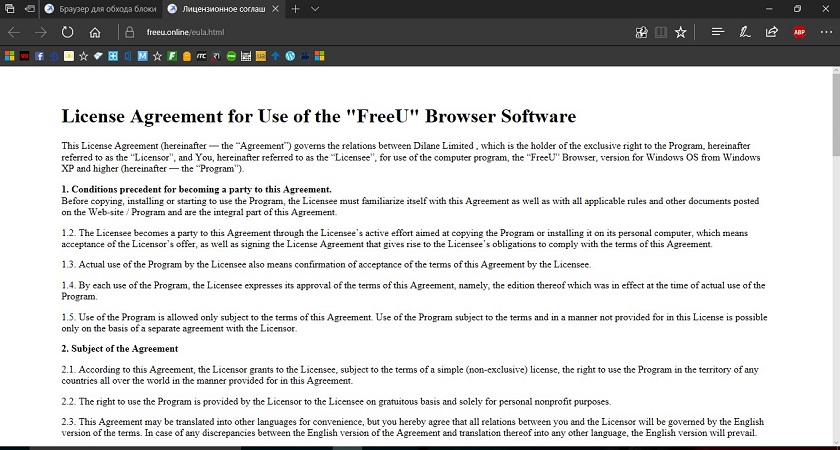
Task: Open the green F bookmark icon
Action: (x=172, y=56)
